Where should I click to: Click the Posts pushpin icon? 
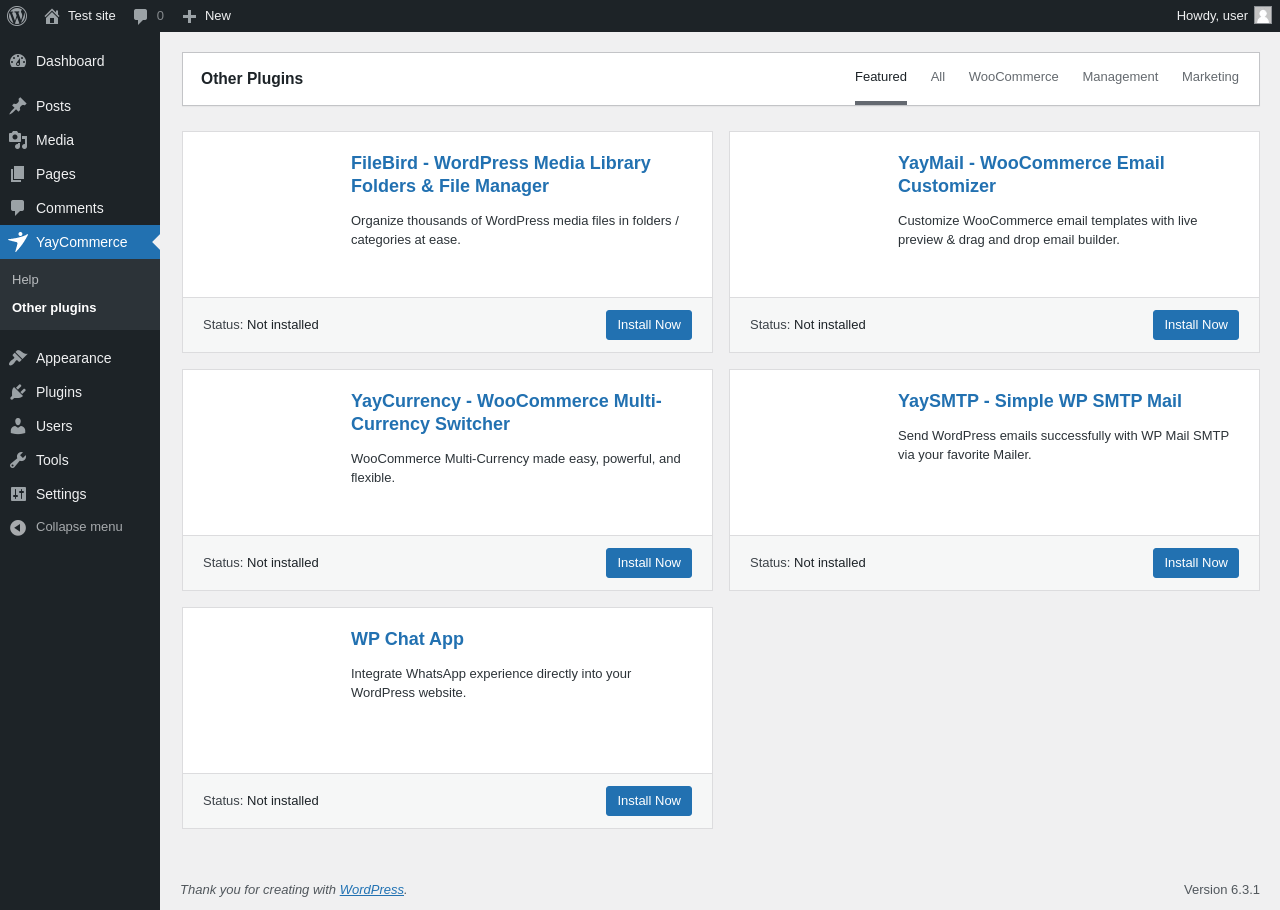click(x=18, y=106)
